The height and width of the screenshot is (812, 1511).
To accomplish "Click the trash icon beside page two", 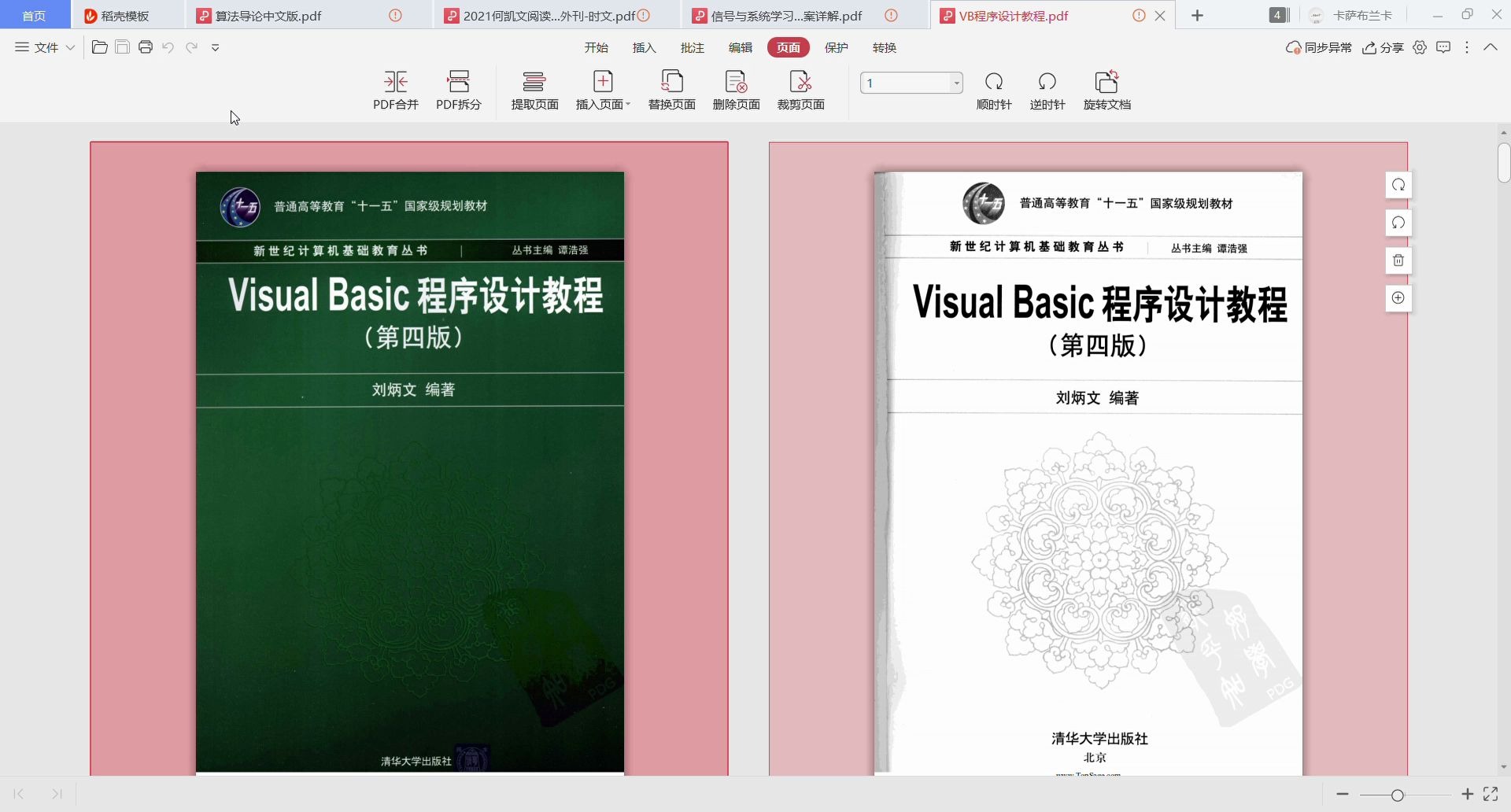I will 1398,260.
